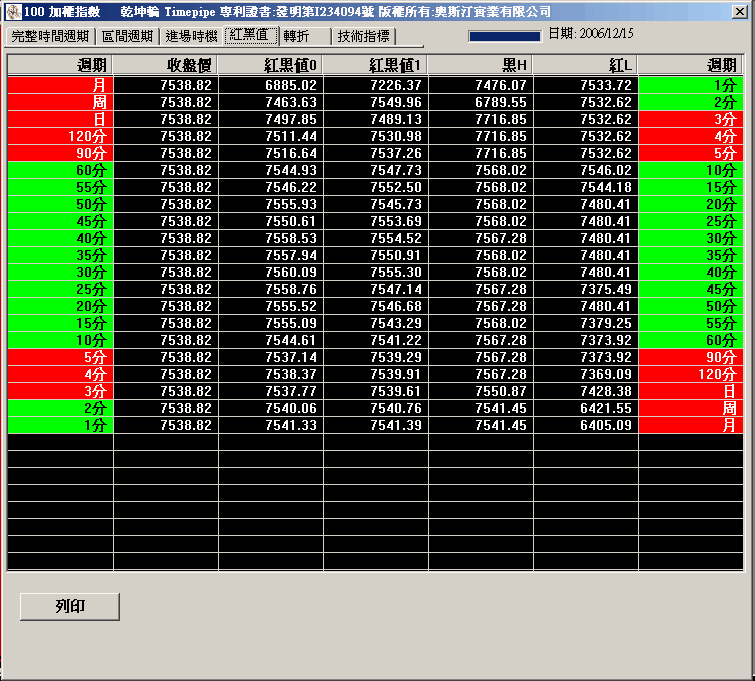
Task: Open the 區間週期 tab
Action: pyautogui.click(x=128, y=36)
